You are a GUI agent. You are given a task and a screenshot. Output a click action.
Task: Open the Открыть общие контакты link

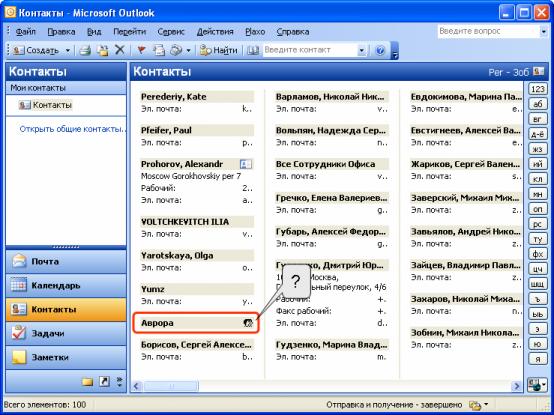pos(73,129)
